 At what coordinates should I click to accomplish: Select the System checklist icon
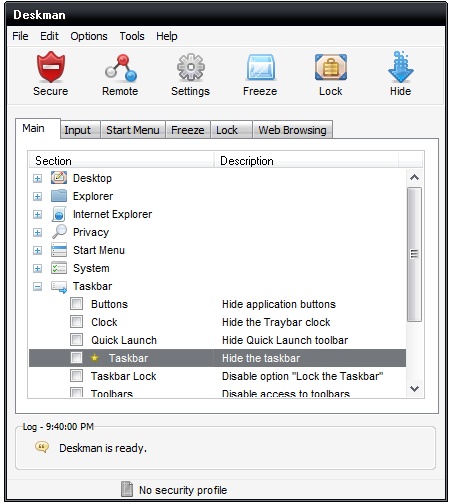pyautogui.click(x=59, y=268)
